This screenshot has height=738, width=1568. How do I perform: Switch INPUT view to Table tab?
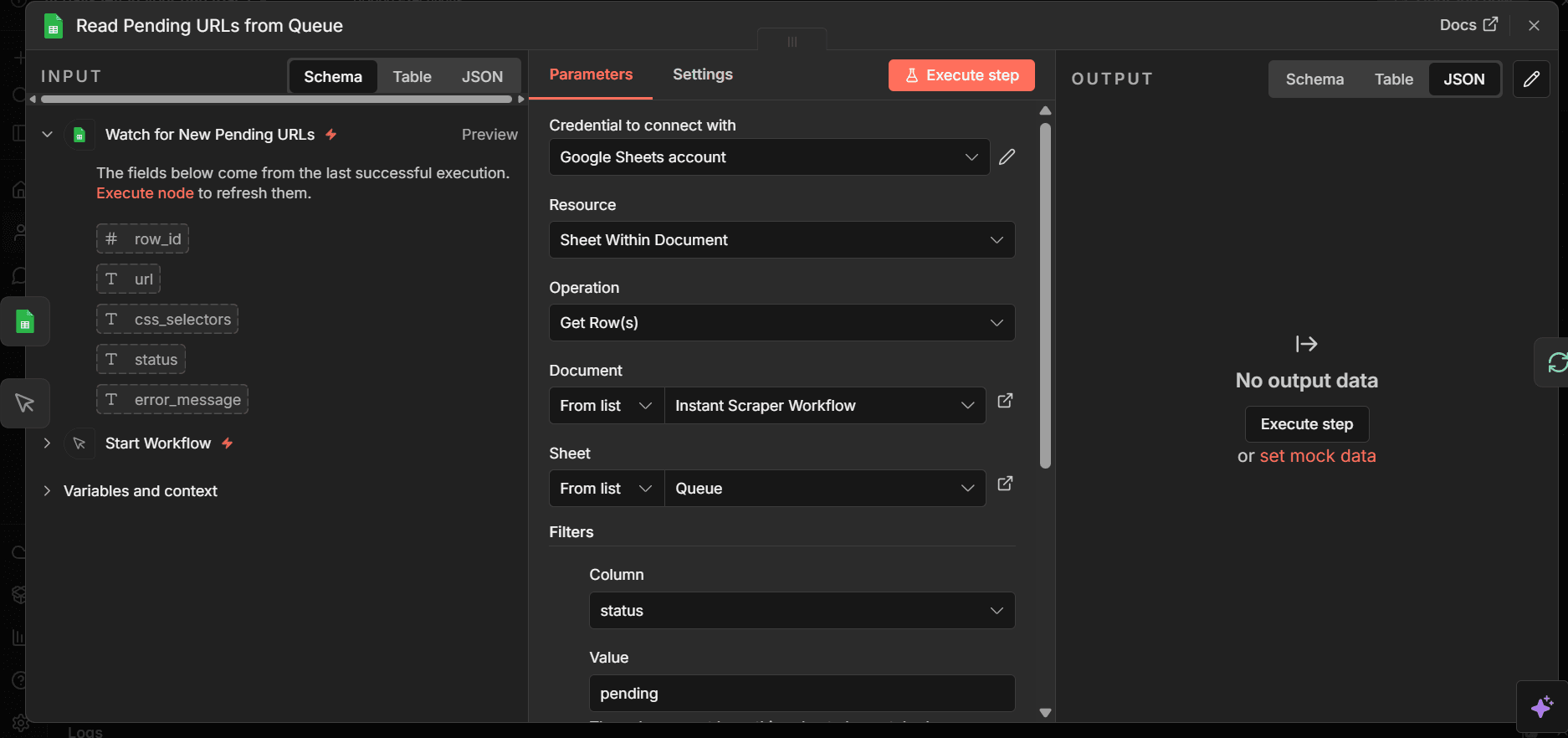pyautogui.click(x=412, y=77)
